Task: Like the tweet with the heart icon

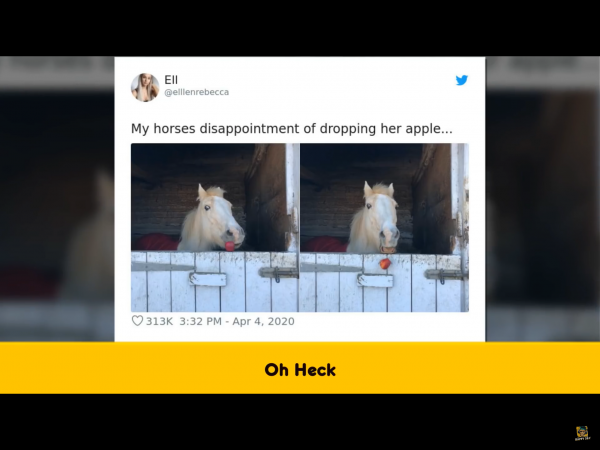Action: [137, 321]
